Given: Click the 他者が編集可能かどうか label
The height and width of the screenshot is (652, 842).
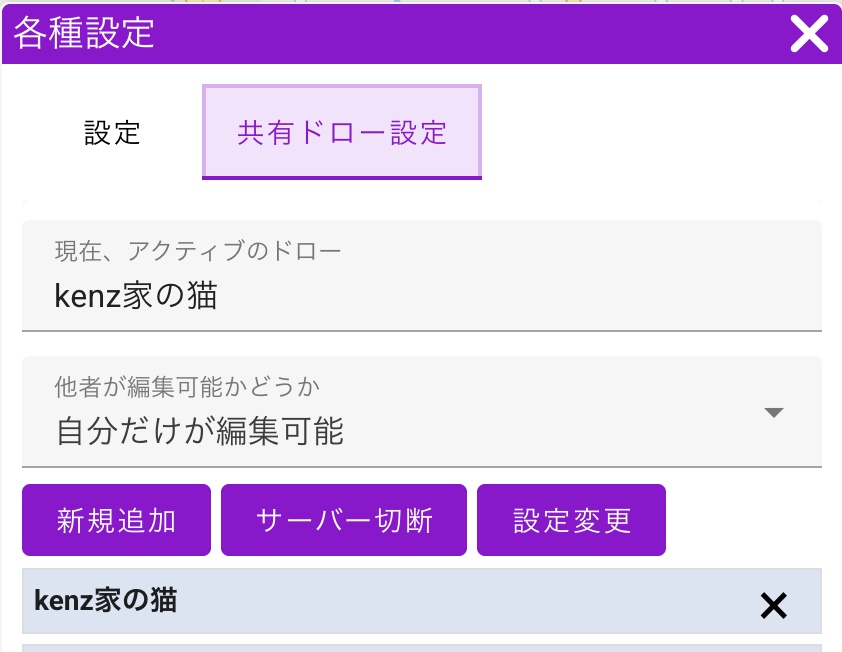Looking at the screenshot, I should pyautogui.click(x=187, y=386).
